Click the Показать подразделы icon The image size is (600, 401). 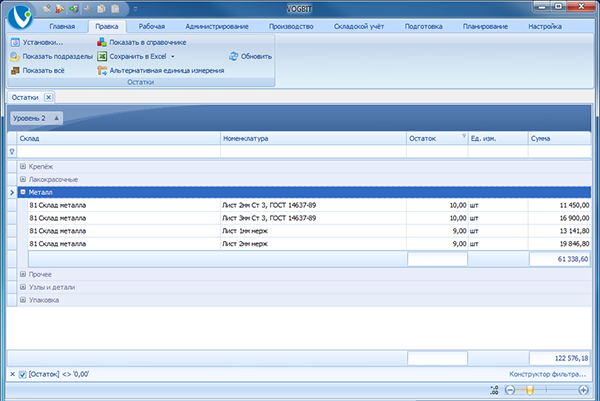pos(14,57)
